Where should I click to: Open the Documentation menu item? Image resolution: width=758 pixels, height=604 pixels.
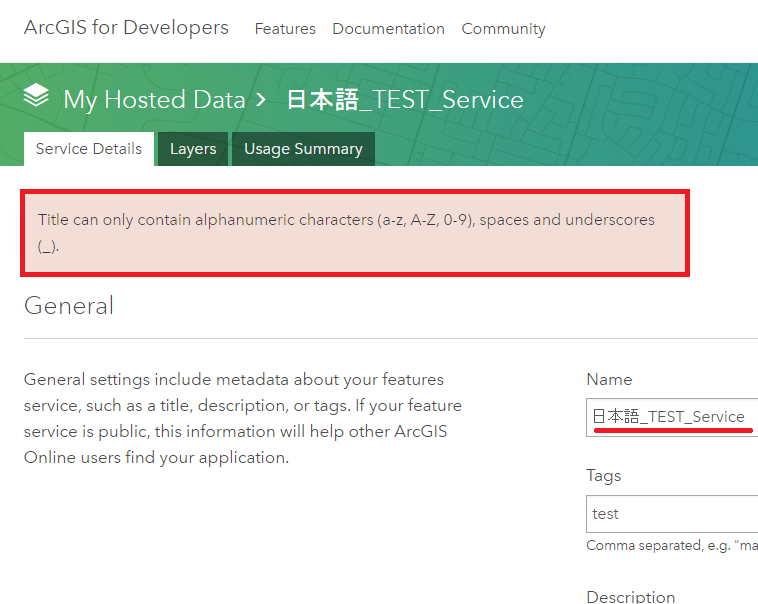[x=388, y=29]
